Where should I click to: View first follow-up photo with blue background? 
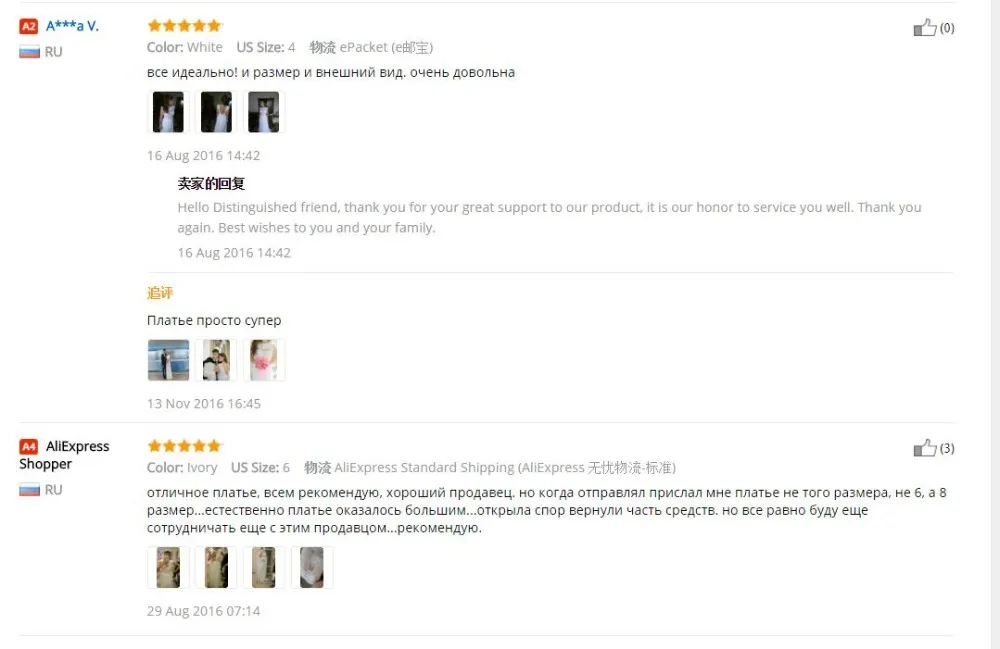pos(168,360)
